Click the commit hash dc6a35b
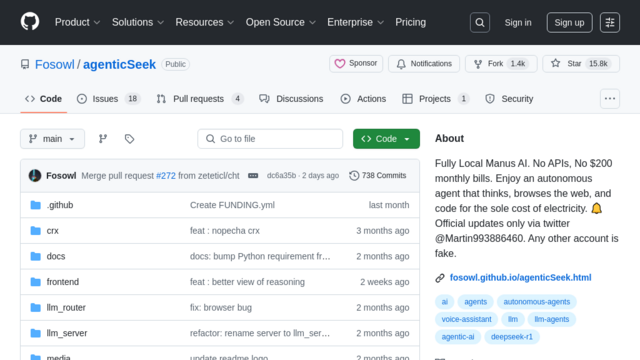 281,176
